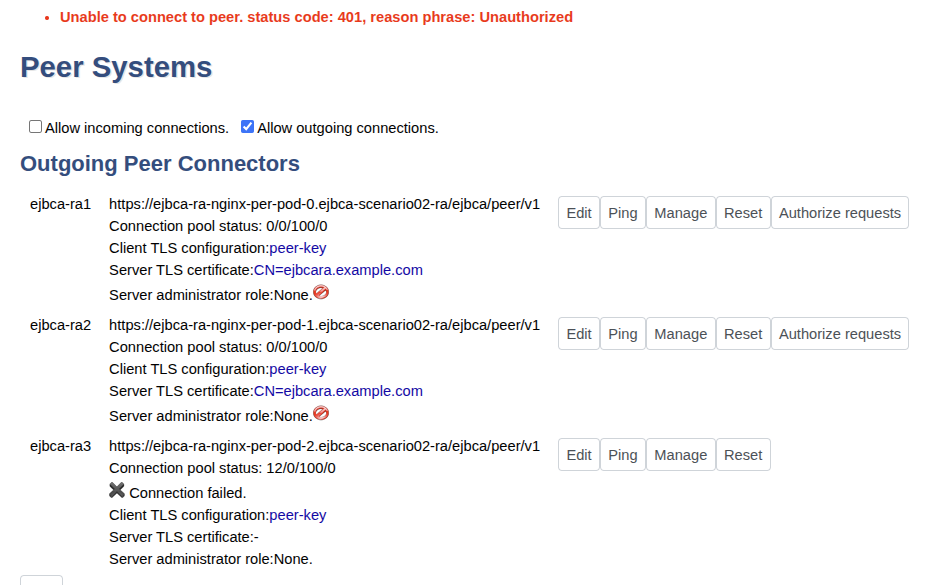944x585 pixels.
Task: Ping the ejbca-ra1 peer connector
Action: pos(622,213)
